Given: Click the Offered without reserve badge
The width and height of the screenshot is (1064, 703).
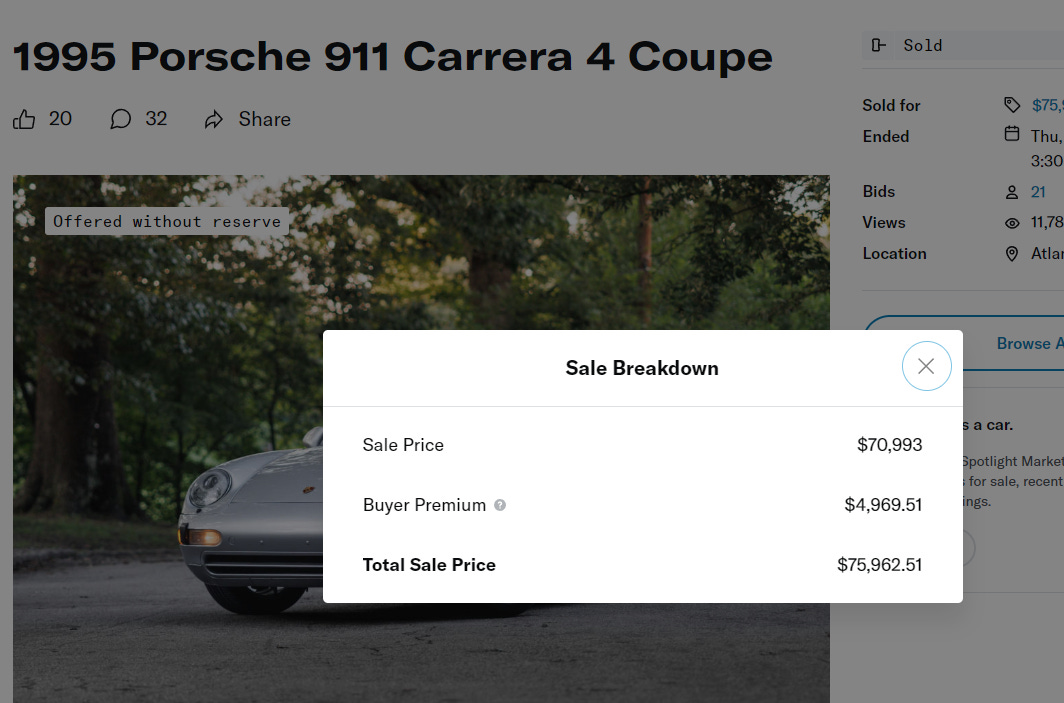Looking at the screenshot, I should [x=167, y=221].
